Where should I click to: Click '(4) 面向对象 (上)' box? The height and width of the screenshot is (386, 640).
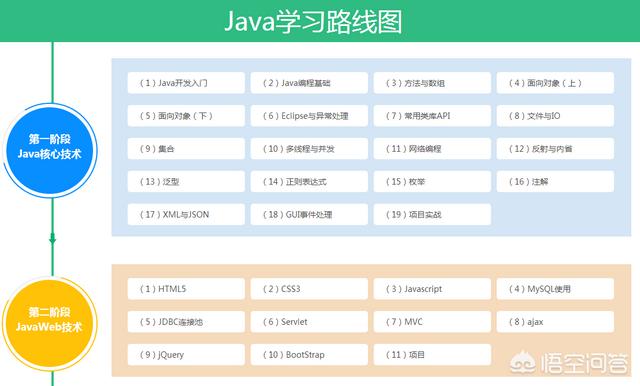coord(555,83)
